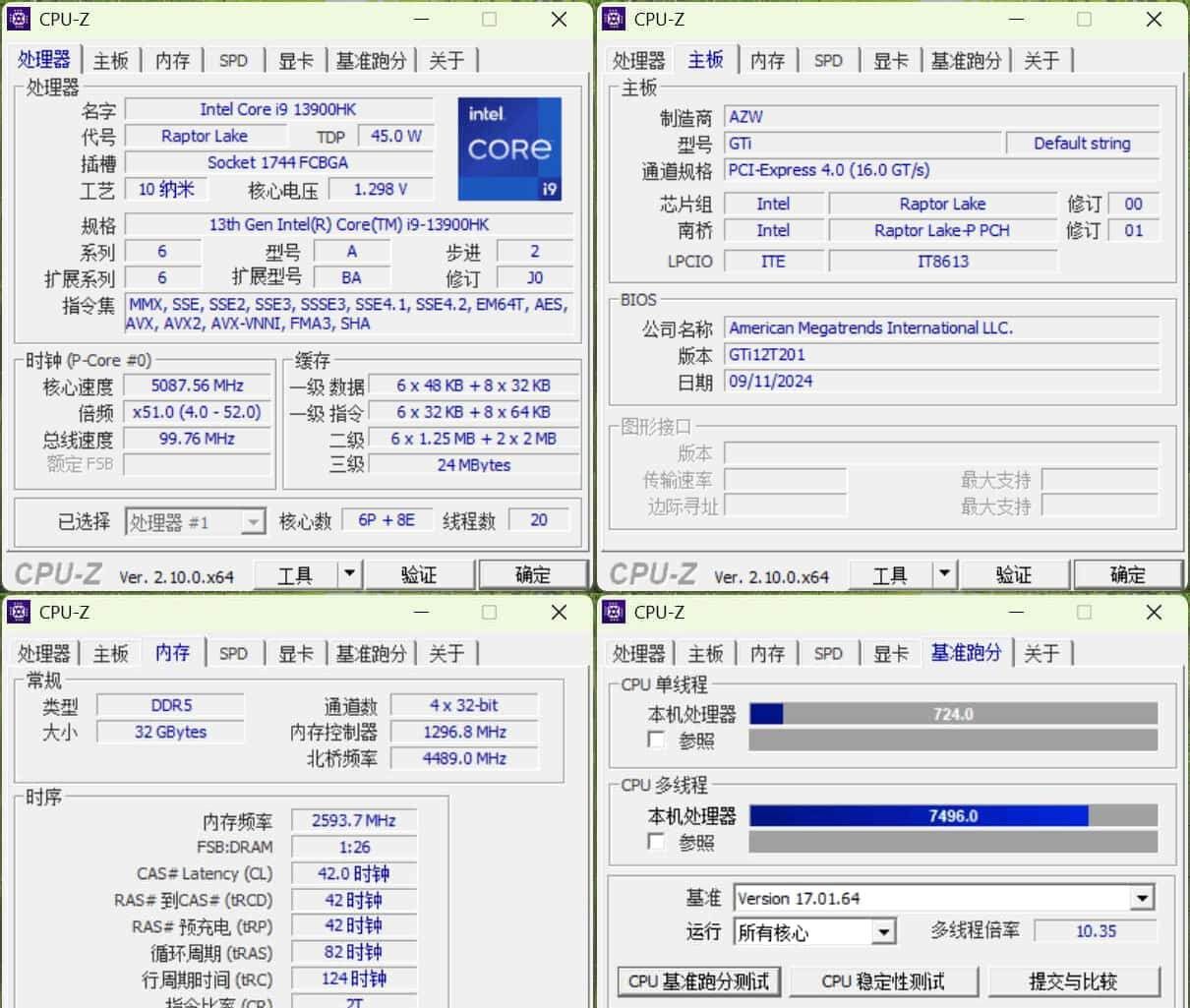
Task: Open the benchmark Version 17.01.64 dropdown
Action: 1142,897
